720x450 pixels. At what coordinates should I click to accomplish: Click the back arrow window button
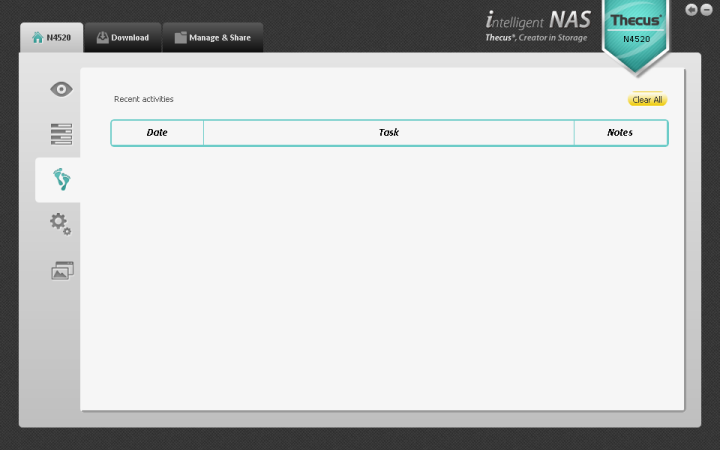point(691,10)
